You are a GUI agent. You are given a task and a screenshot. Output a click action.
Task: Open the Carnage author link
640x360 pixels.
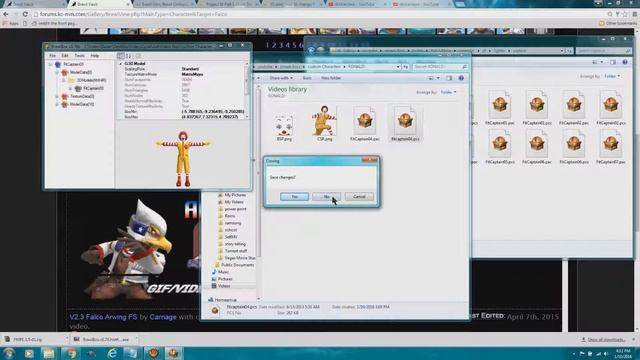point(163,317)
